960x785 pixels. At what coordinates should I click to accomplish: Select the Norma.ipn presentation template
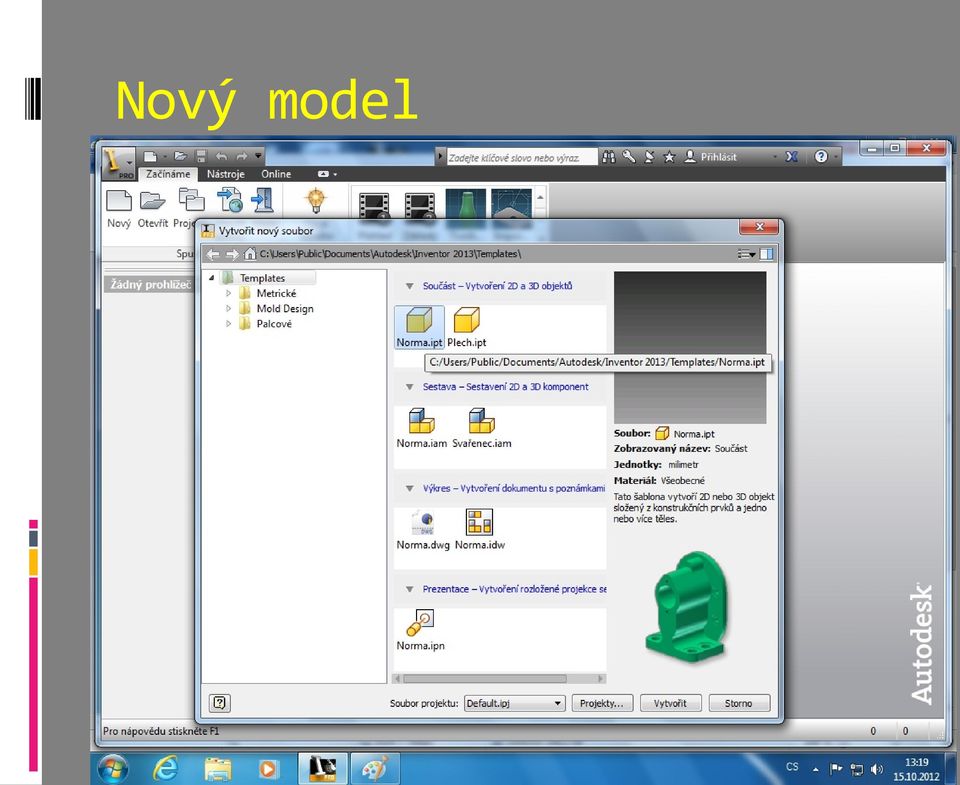click(421, 630)
